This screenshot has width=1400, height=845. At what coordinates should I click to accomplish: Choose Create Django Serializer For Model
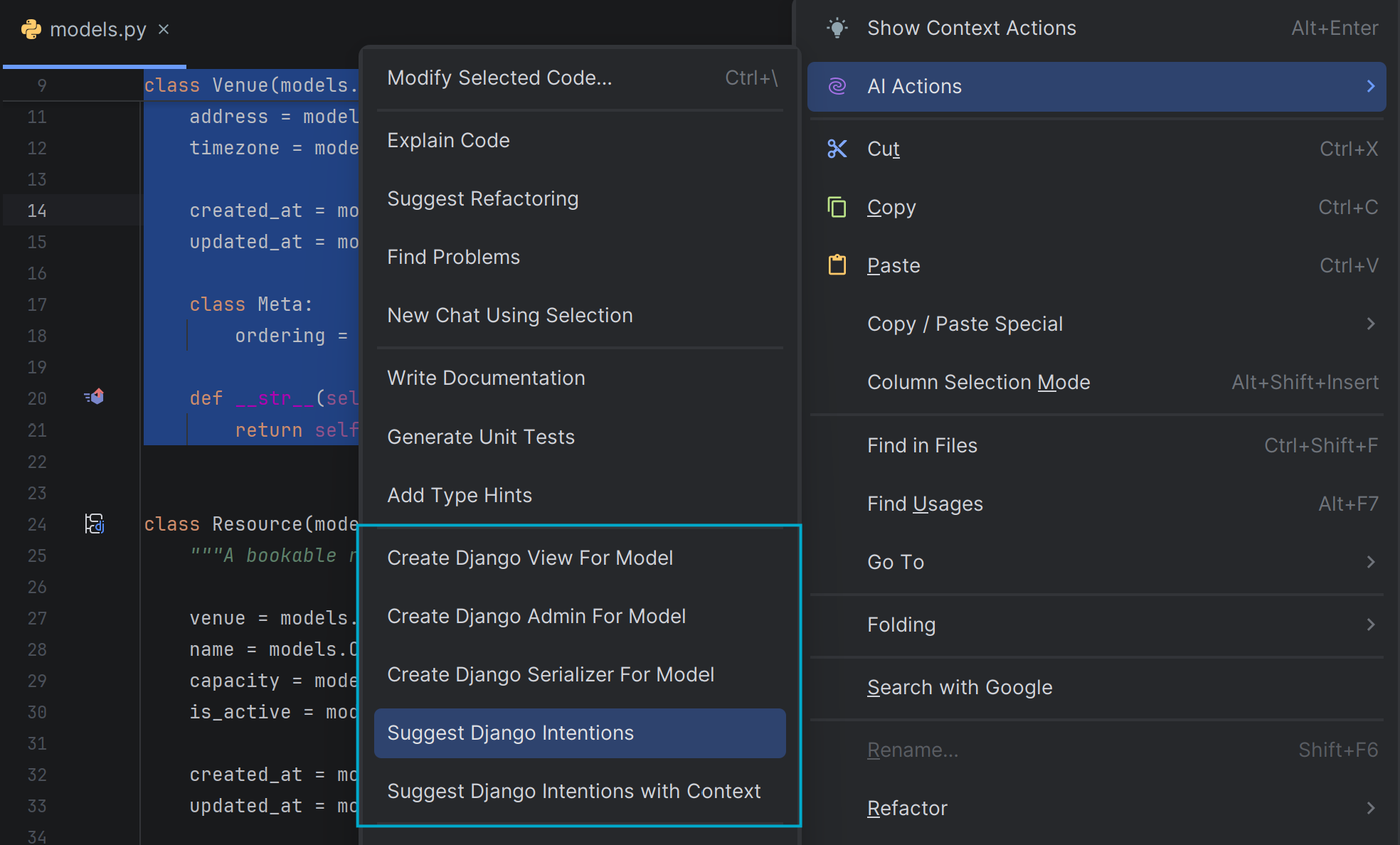click(580, 674)
